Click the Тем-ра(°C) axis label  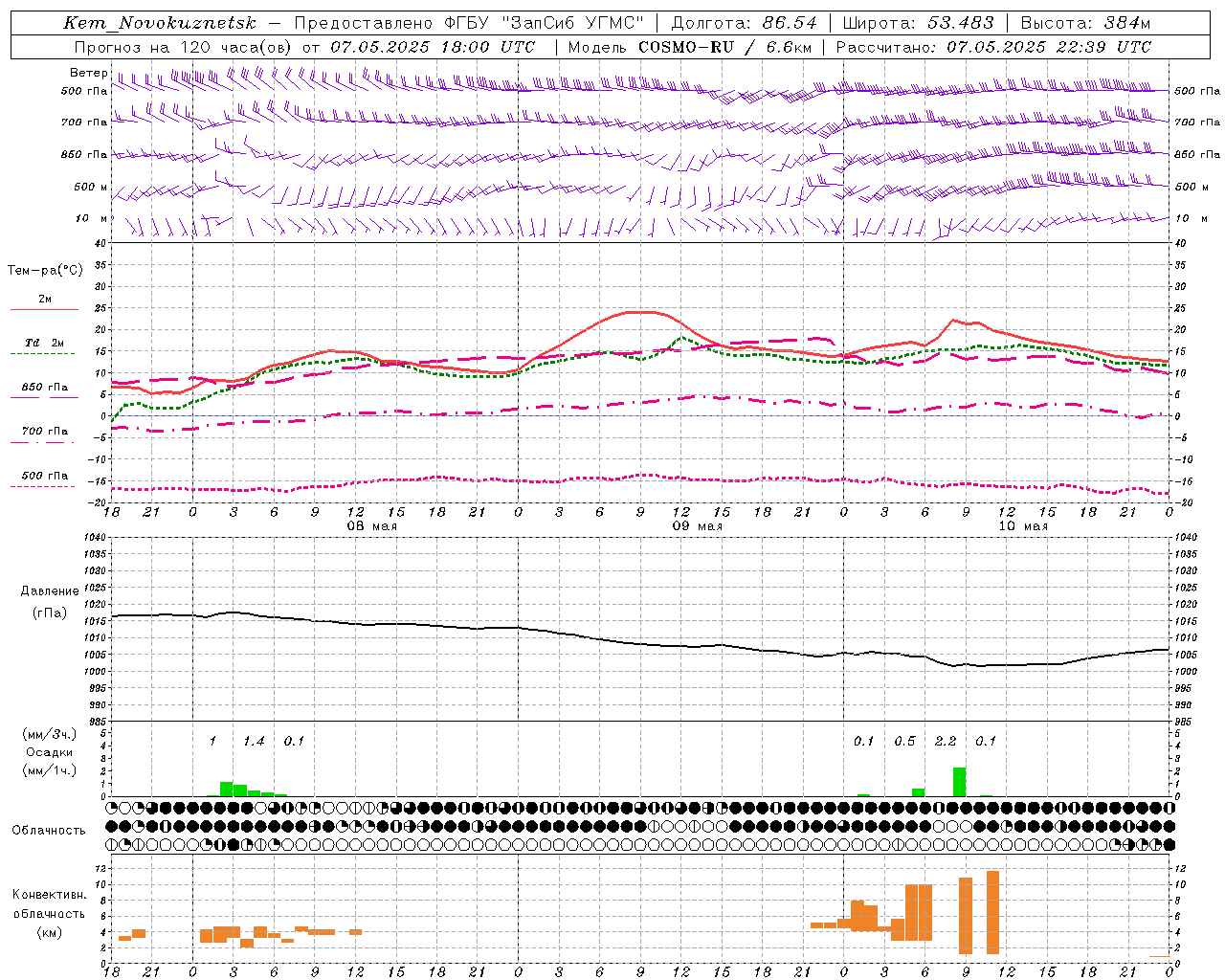click(x=45, y=271)
